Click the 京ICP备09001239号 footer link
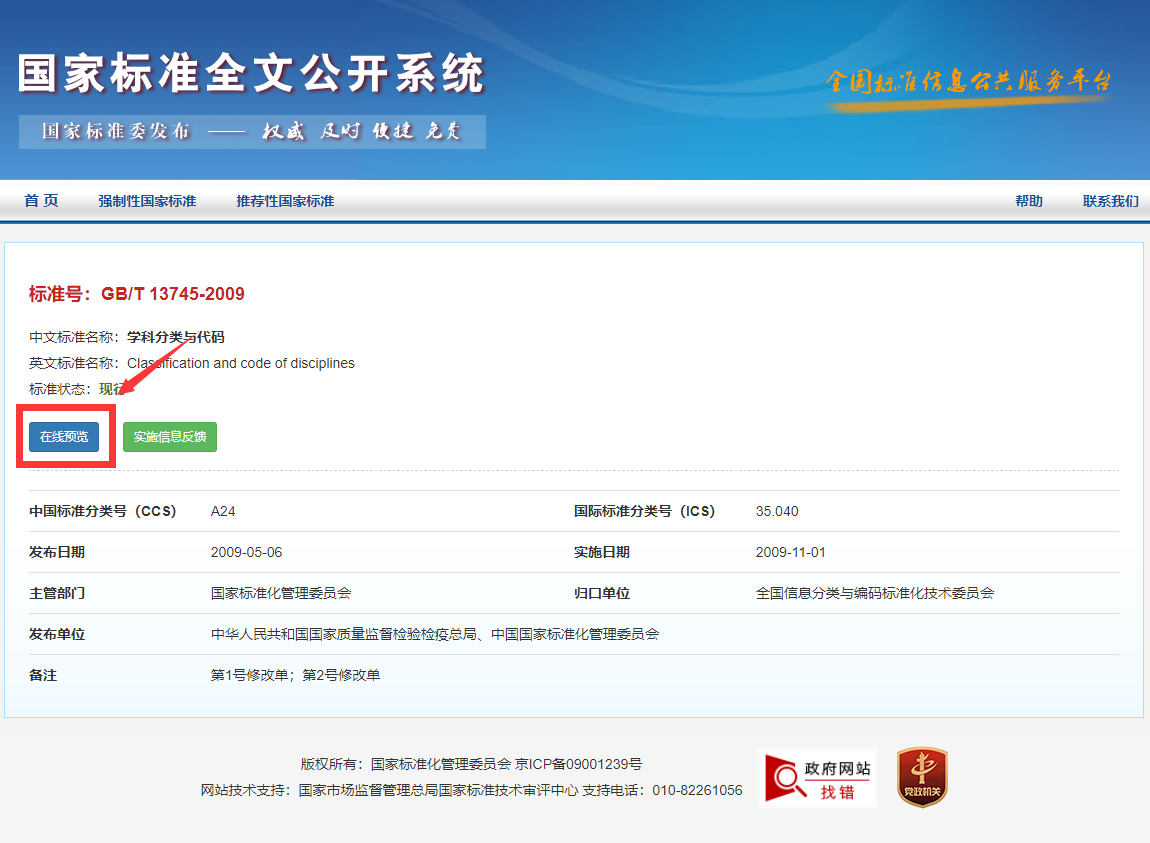Viewport: 1150px width, 843px height. [578, 764]
